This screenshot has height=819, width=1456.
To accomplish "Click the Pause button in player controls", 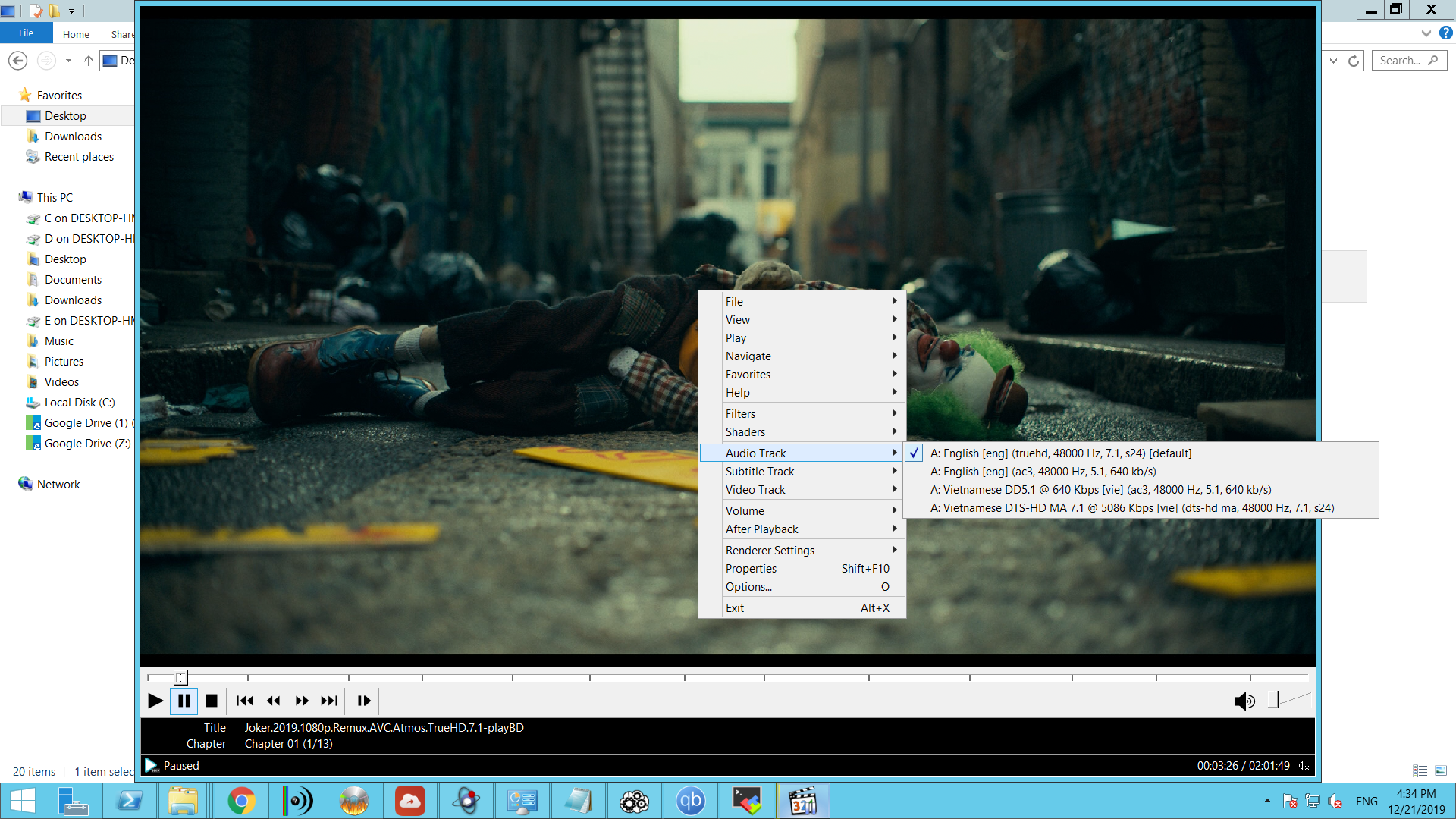I will point(184,701).
